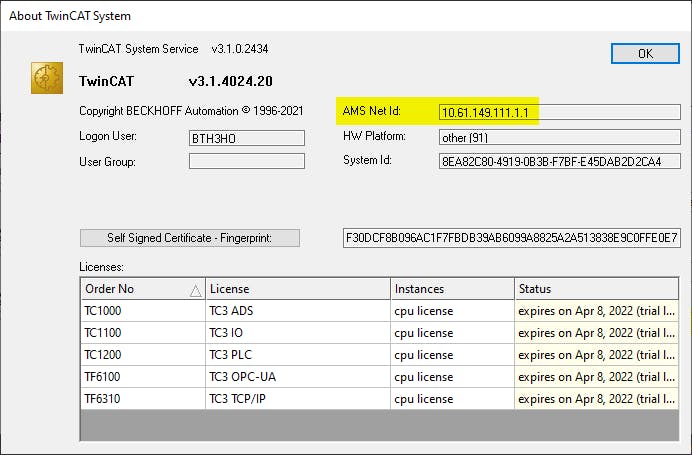Screen dimensions: 692x455
Task: Click the Instances column header
Action: pyautogui.click(x=452, y=289)
